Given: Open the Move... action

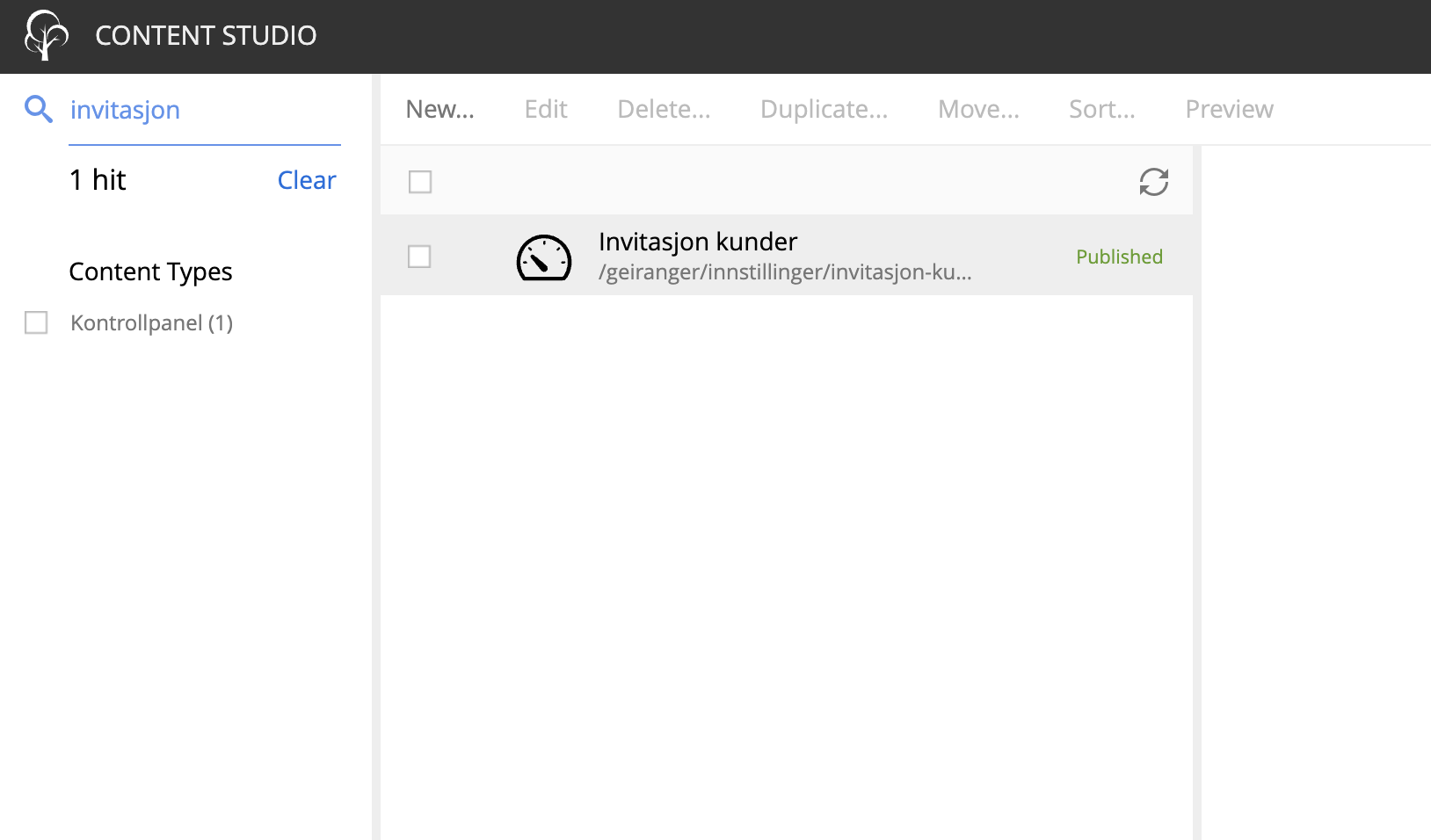Looking at the screenshot, I should tap(977, 109).
